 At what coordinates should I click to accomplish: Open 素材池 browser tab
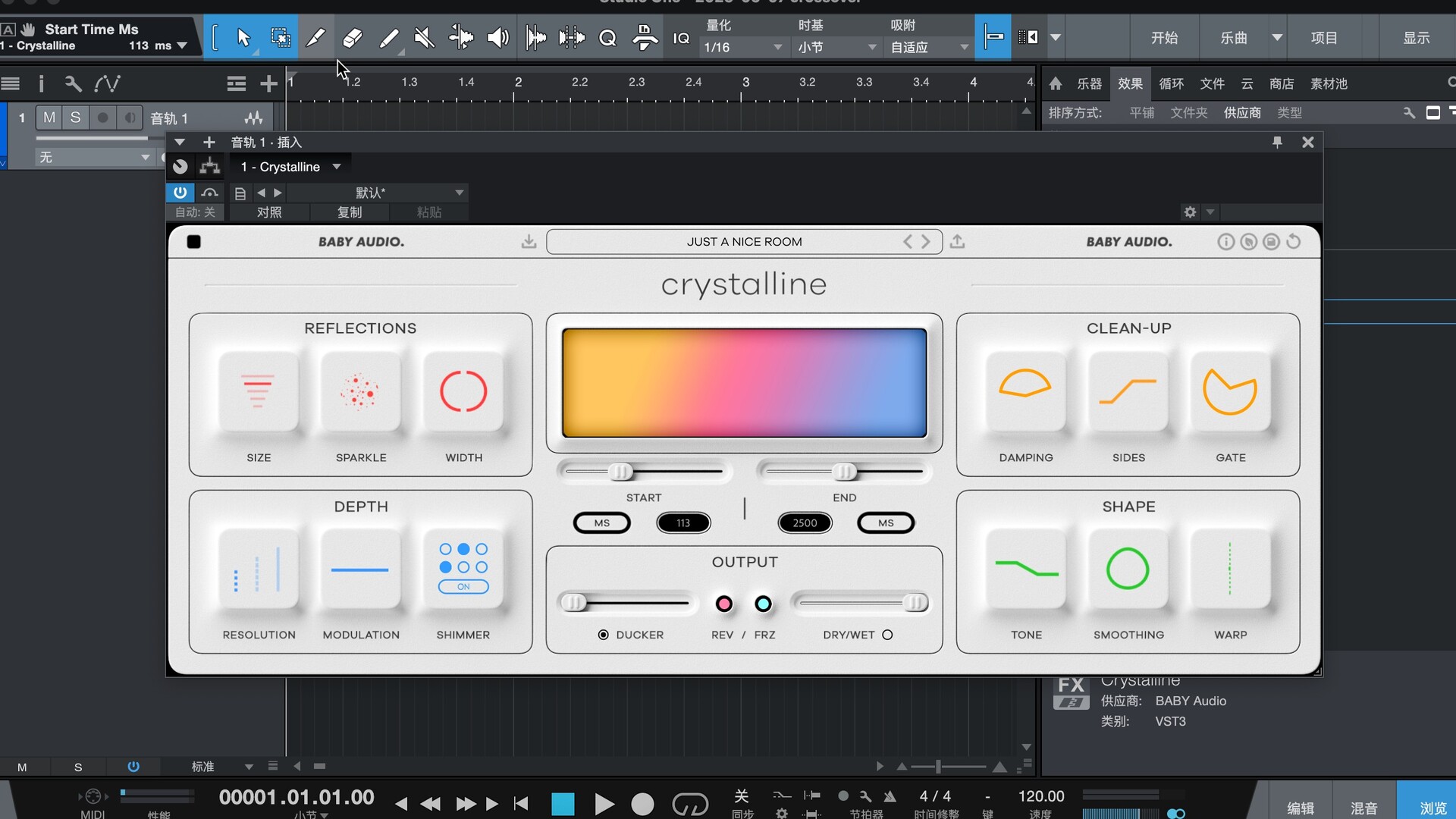[x=1329, y=83]
